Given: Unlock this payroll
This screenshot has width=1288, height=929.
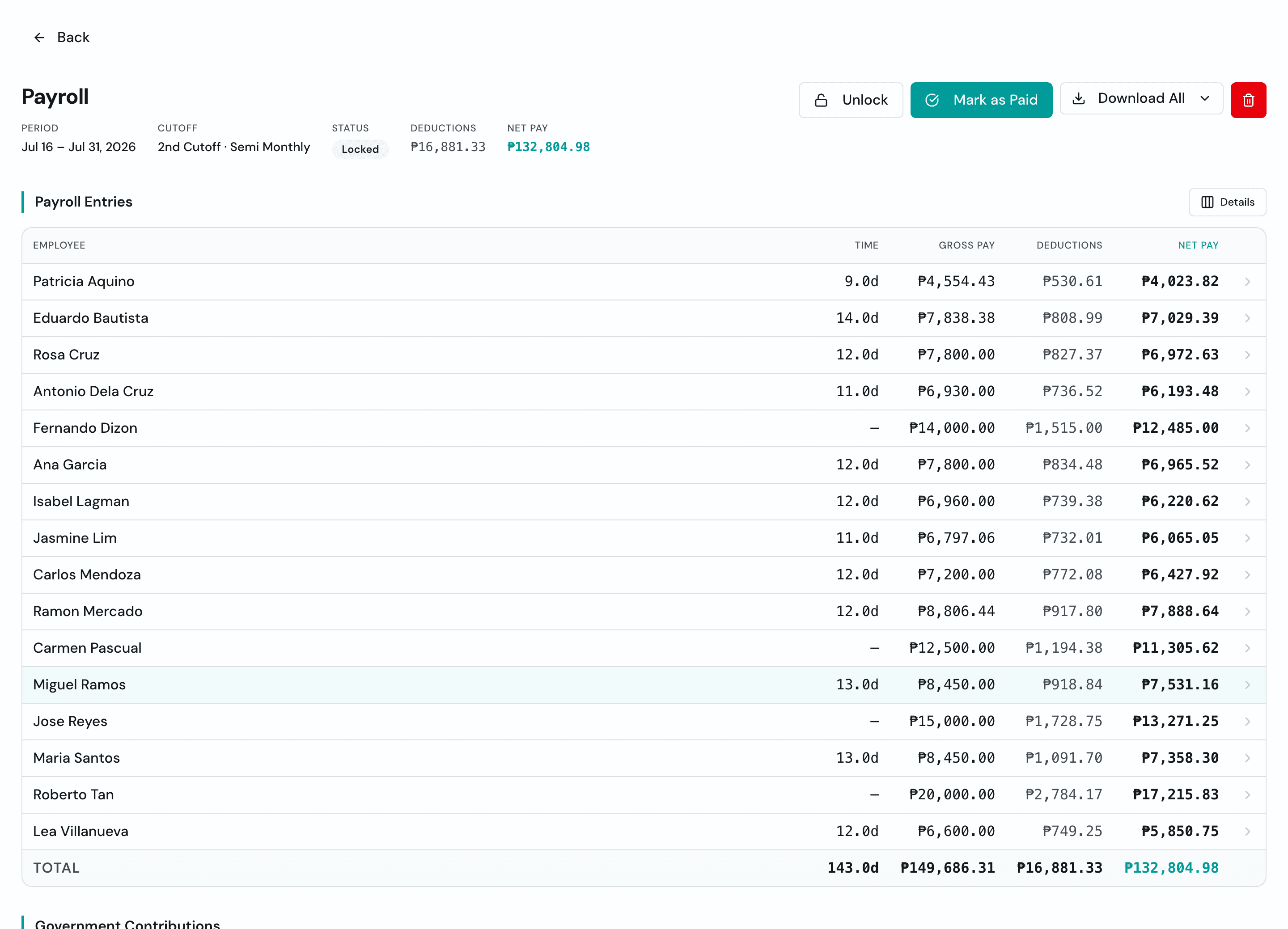Looking at the screenshot, I should point(850,100).
